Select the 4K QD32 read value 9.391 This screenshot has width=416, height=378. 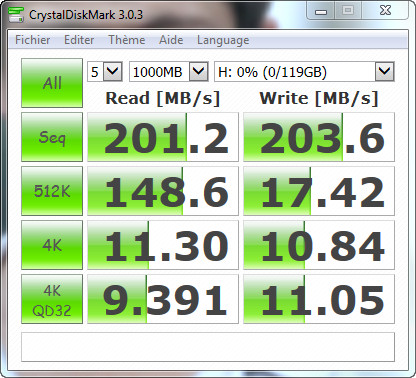pyautogui.click(x=163, y=299)
